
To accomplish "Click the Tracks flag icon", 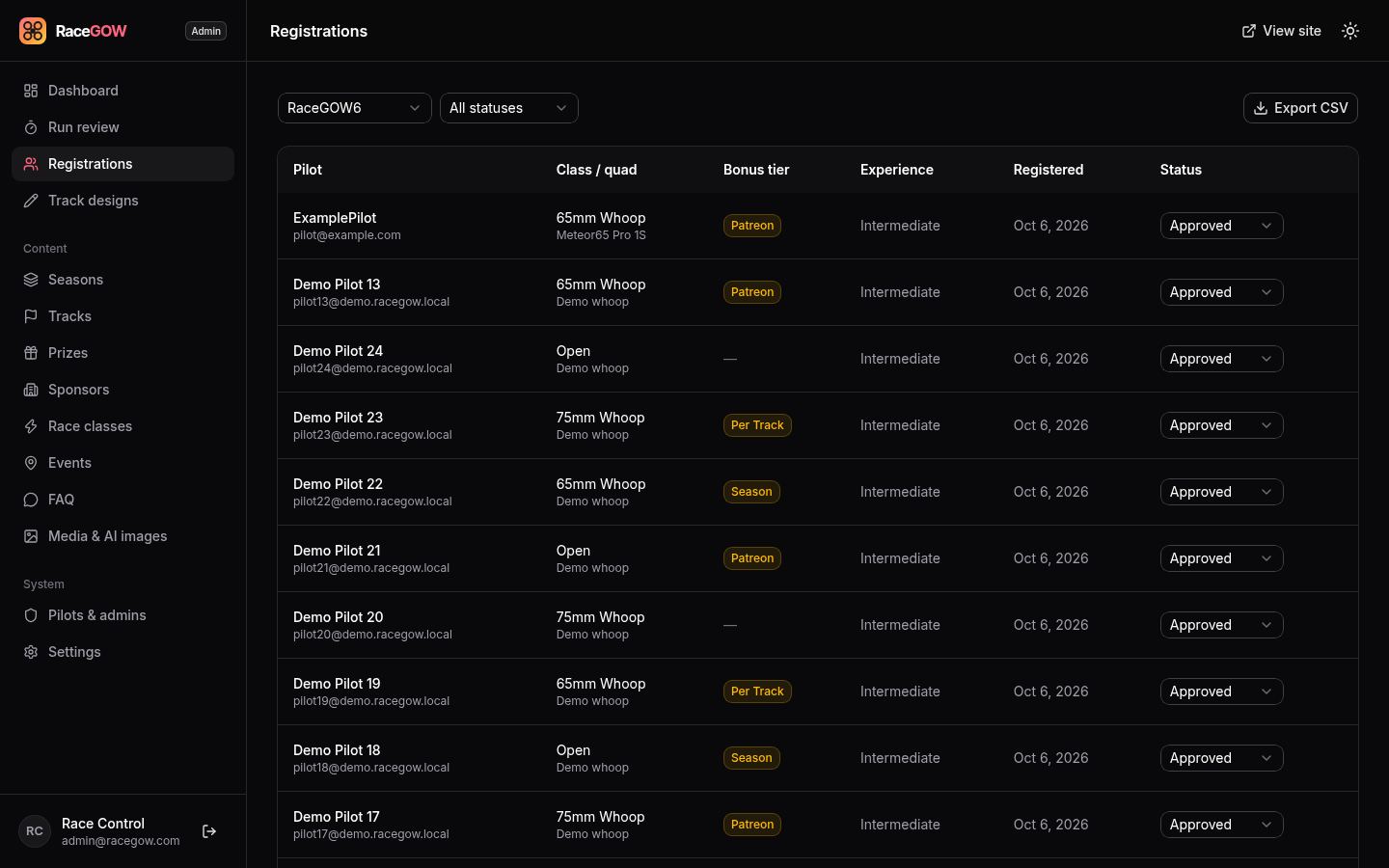I will [x=31, y=316].
